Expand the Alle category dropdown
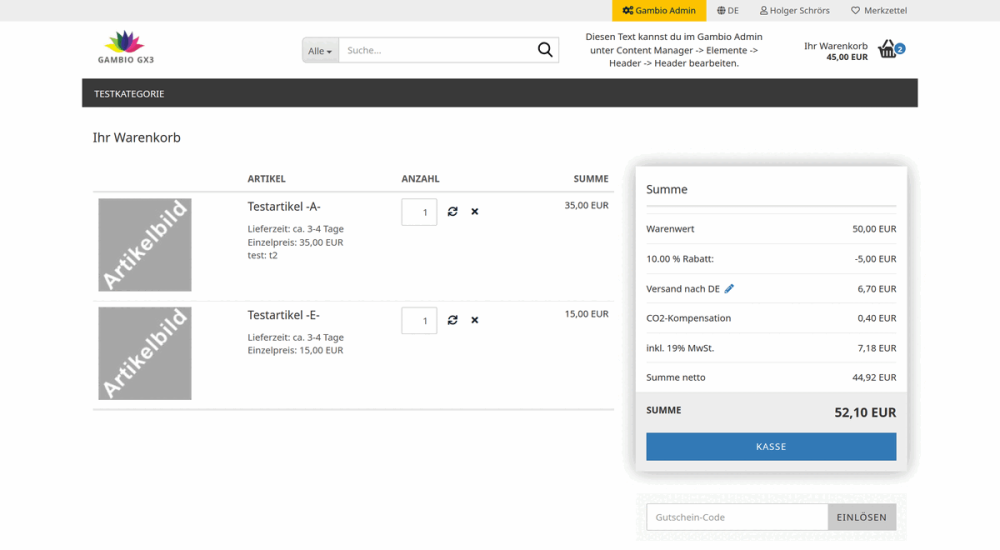1000x550 pixels. [320, 50]
